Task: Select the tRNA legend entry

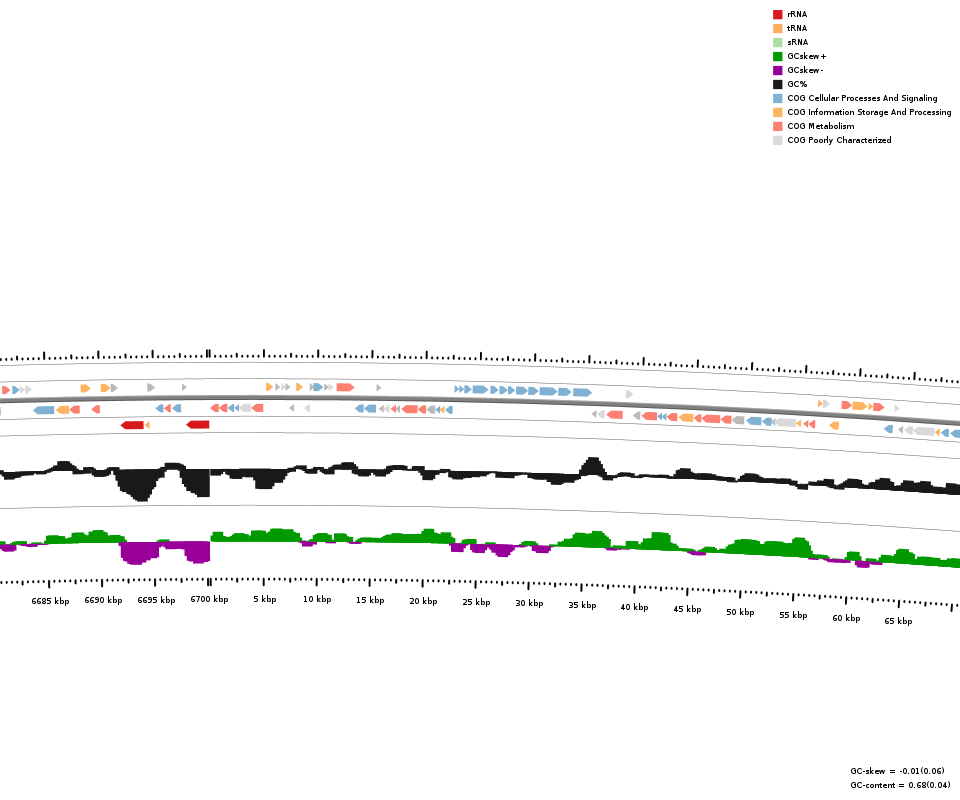Action: (796, 28)
